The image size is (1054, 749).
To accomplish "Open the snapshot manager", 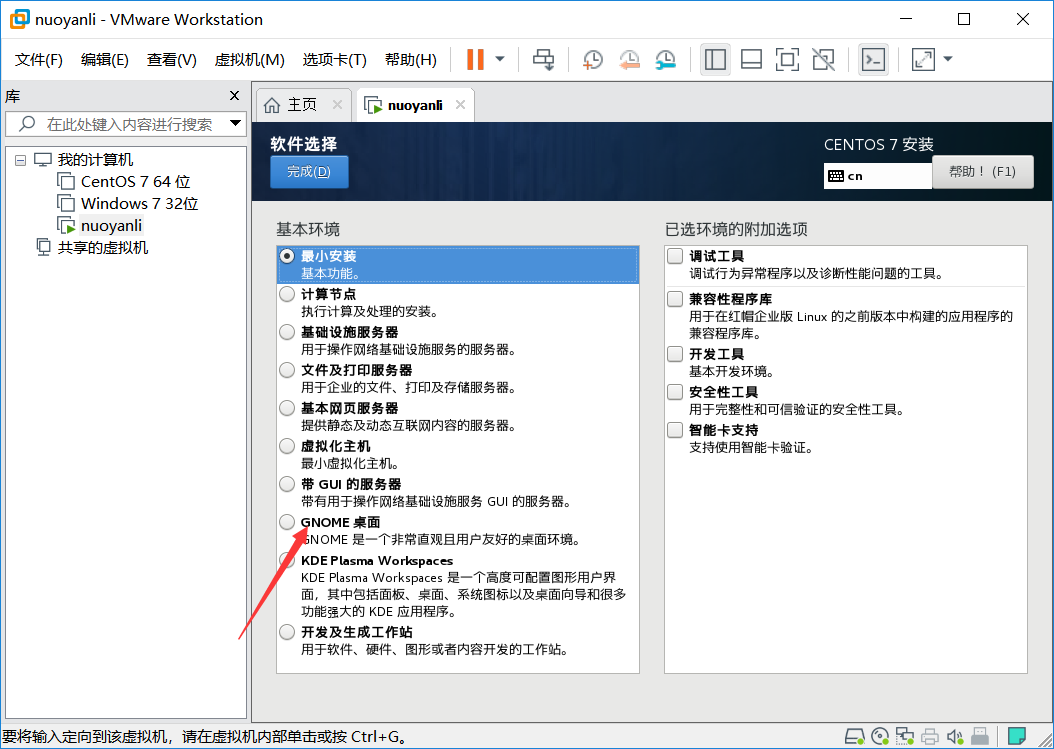I will 665,60.
